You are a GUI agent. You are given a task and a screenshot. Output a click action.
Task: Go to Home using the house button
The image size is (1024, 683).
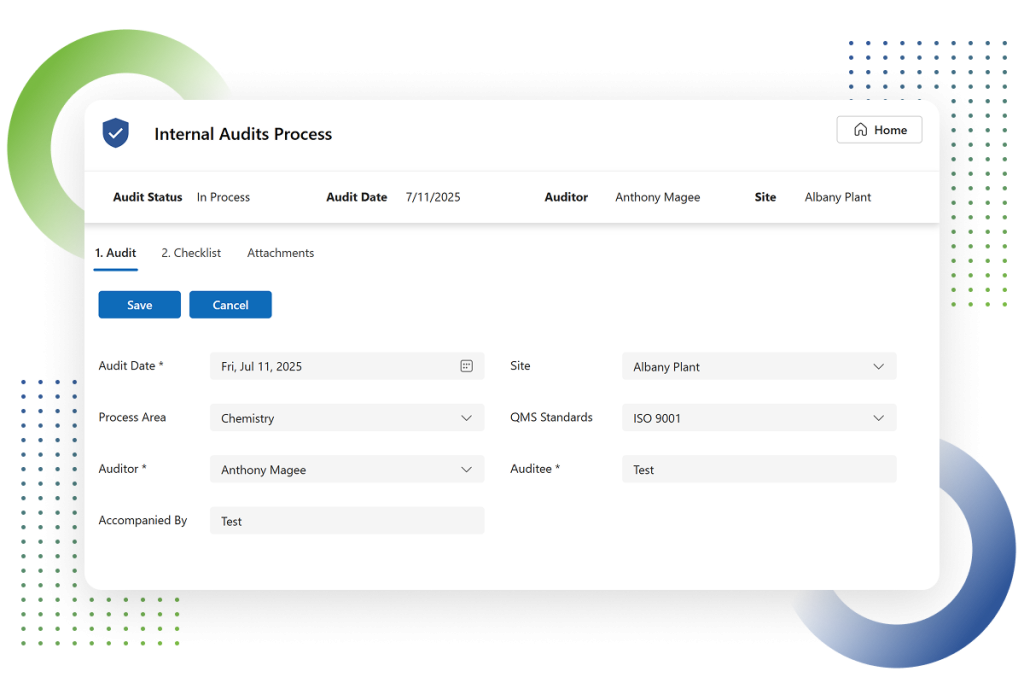[879, 130]
